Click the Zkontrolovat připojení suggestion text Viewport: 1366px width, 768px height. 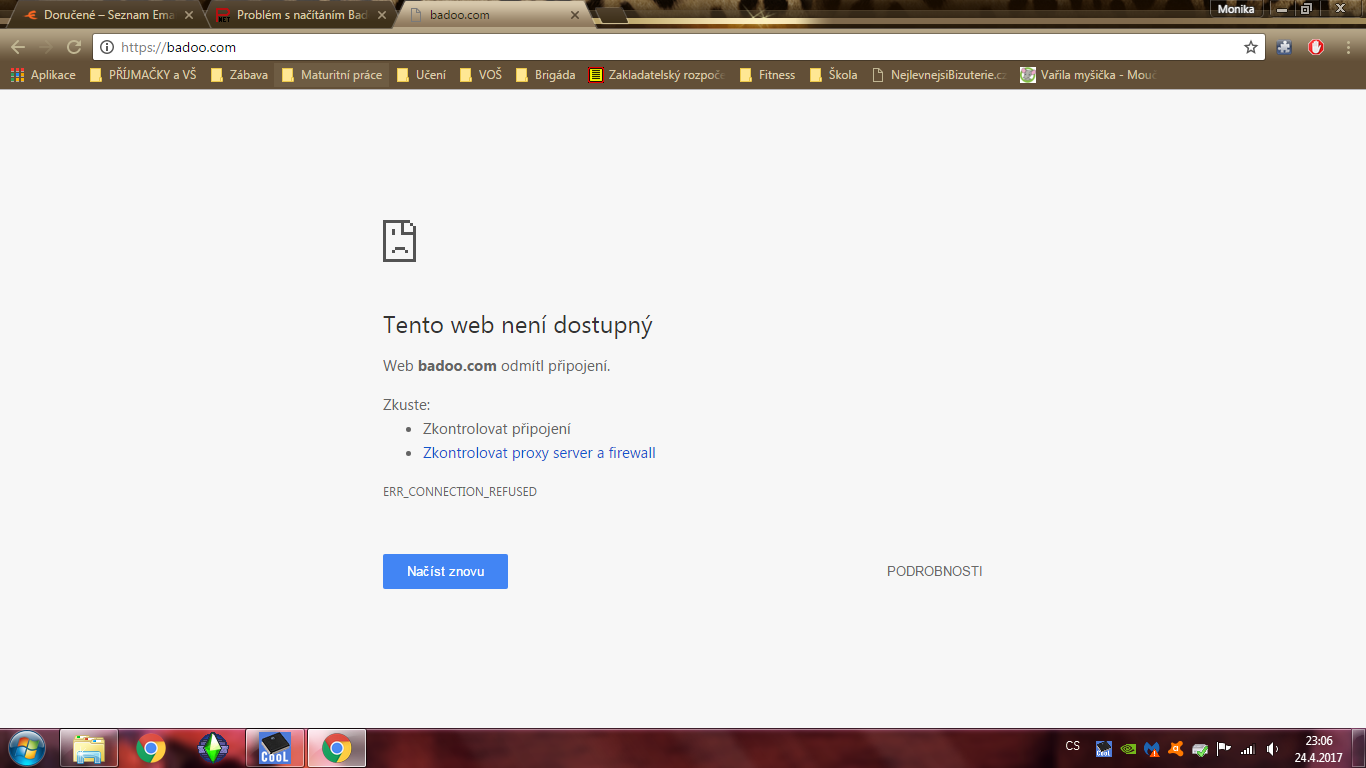tap(497, 429)
